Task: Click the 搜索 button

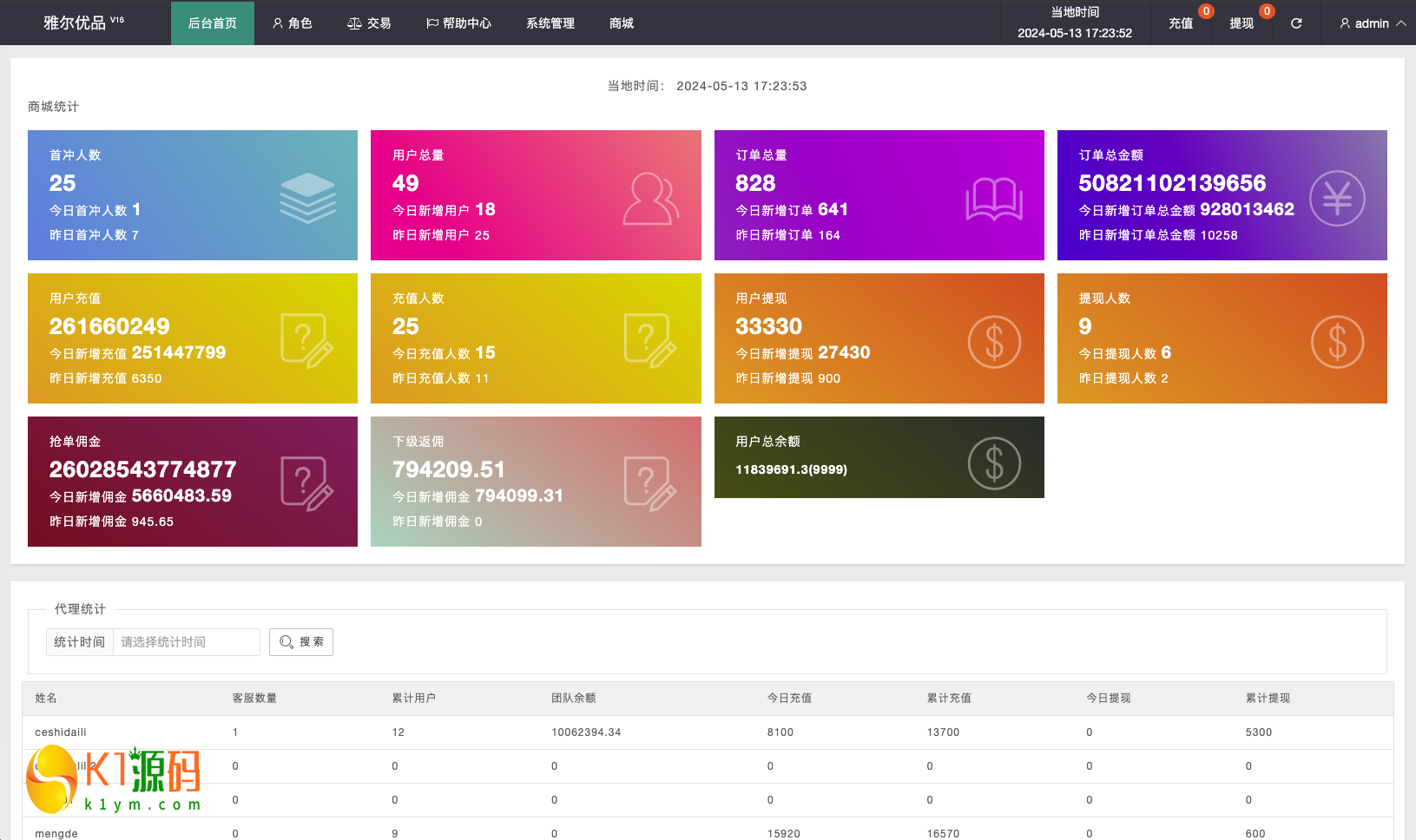Action: [301, 642]
